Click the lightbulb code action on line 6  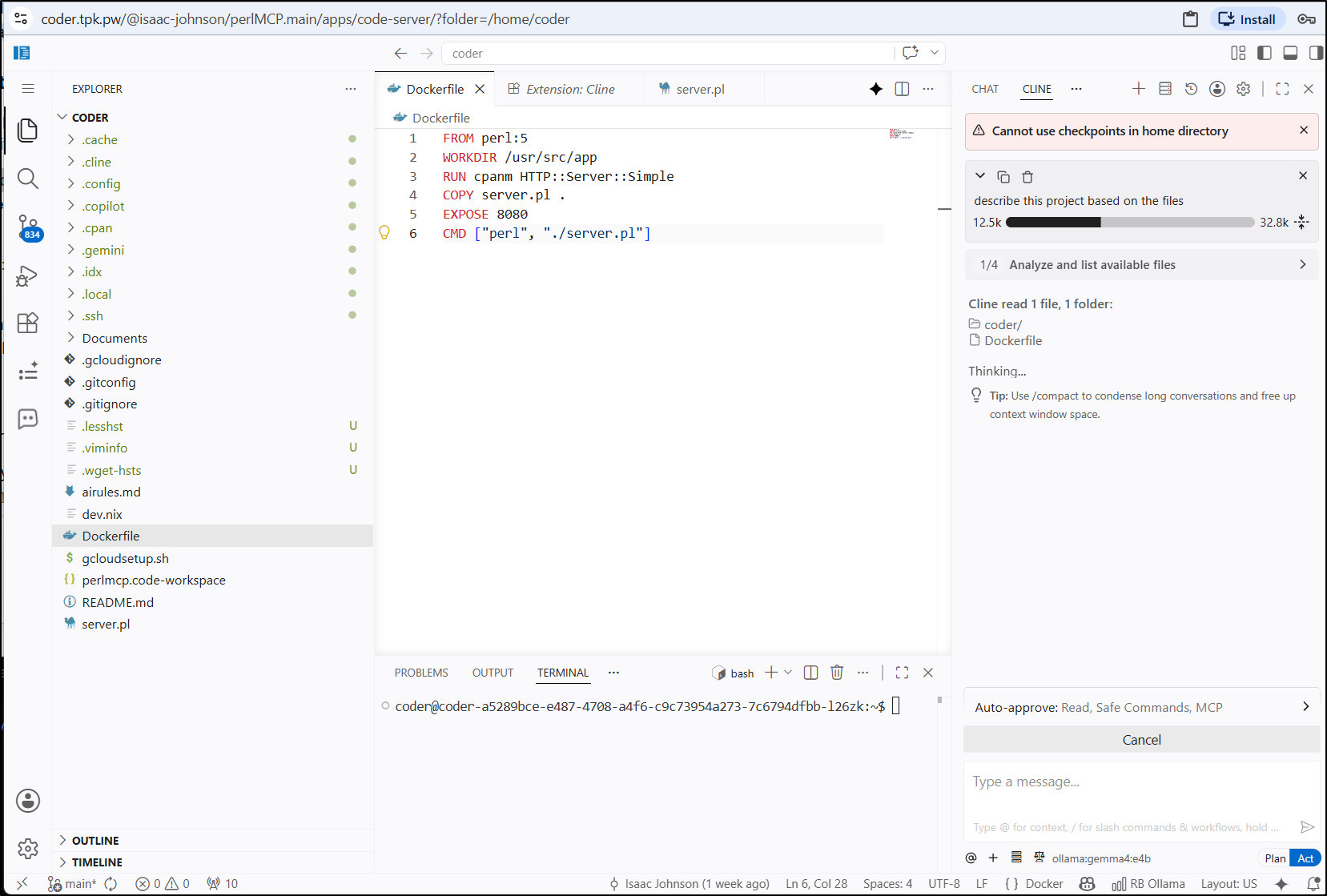pyautogui.click(x=384, y=233)
